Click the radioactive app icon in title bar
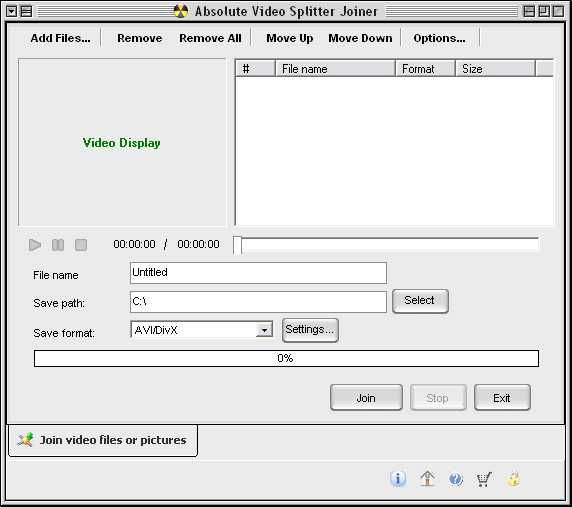Image resolution: width=572 pixels, height=507 pixels. (x=180, y=11)
